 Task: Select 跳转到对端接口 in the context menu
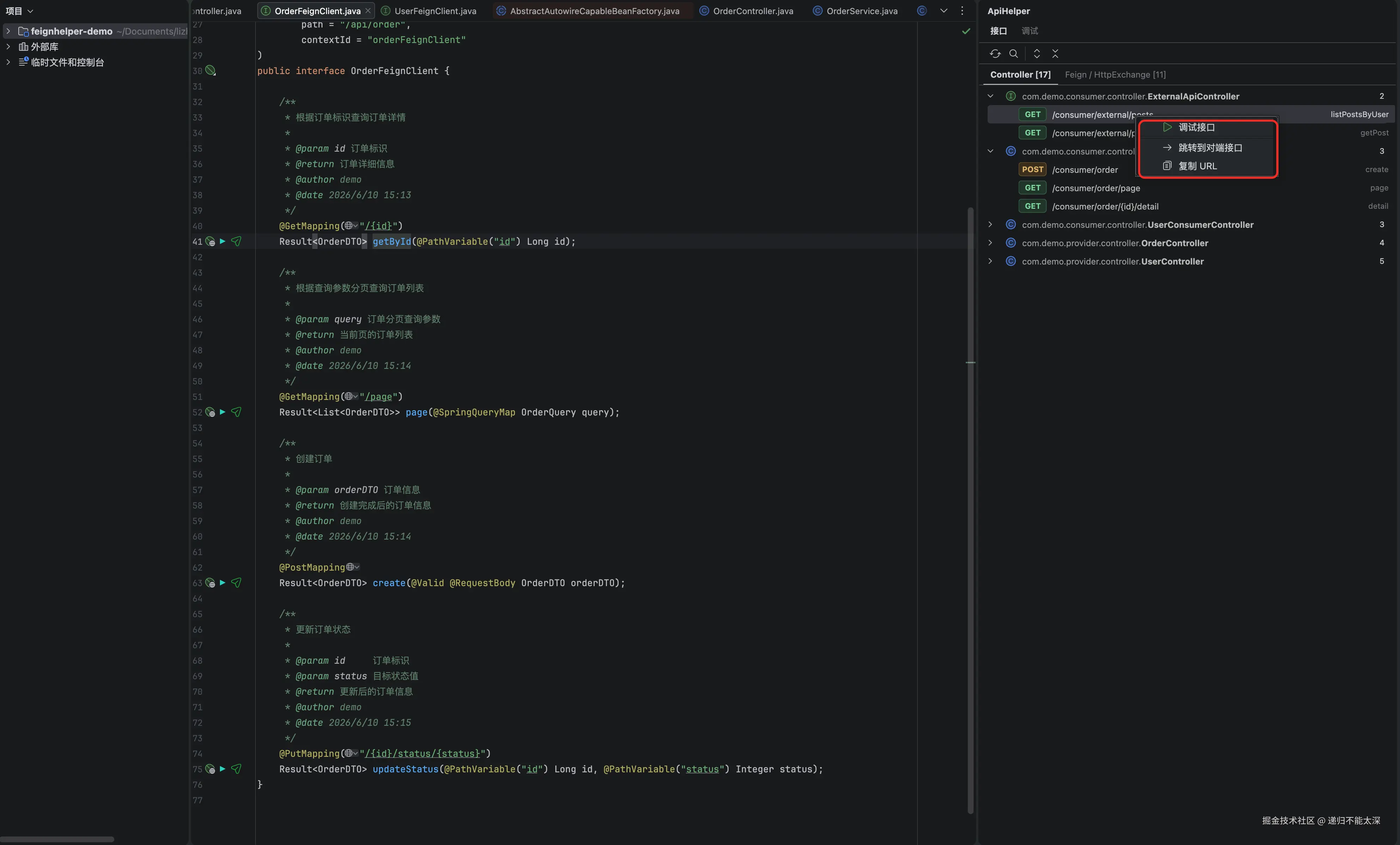coord(1208,148)
